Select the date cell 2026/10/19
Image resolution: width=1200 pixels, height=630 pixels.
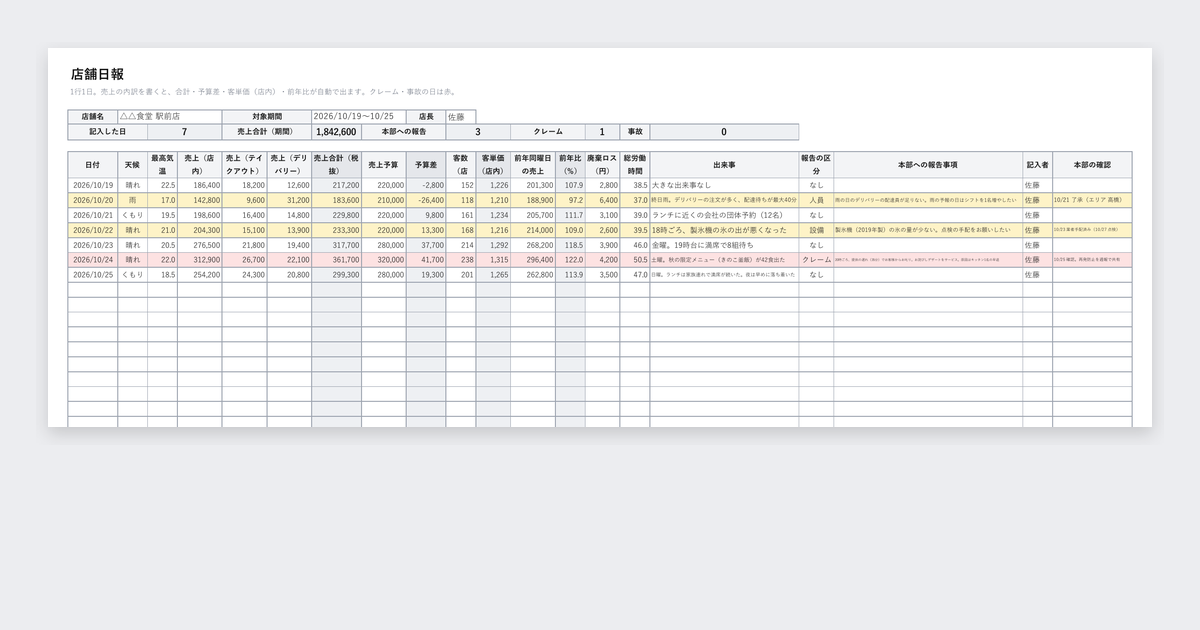[x=92, y=185]
